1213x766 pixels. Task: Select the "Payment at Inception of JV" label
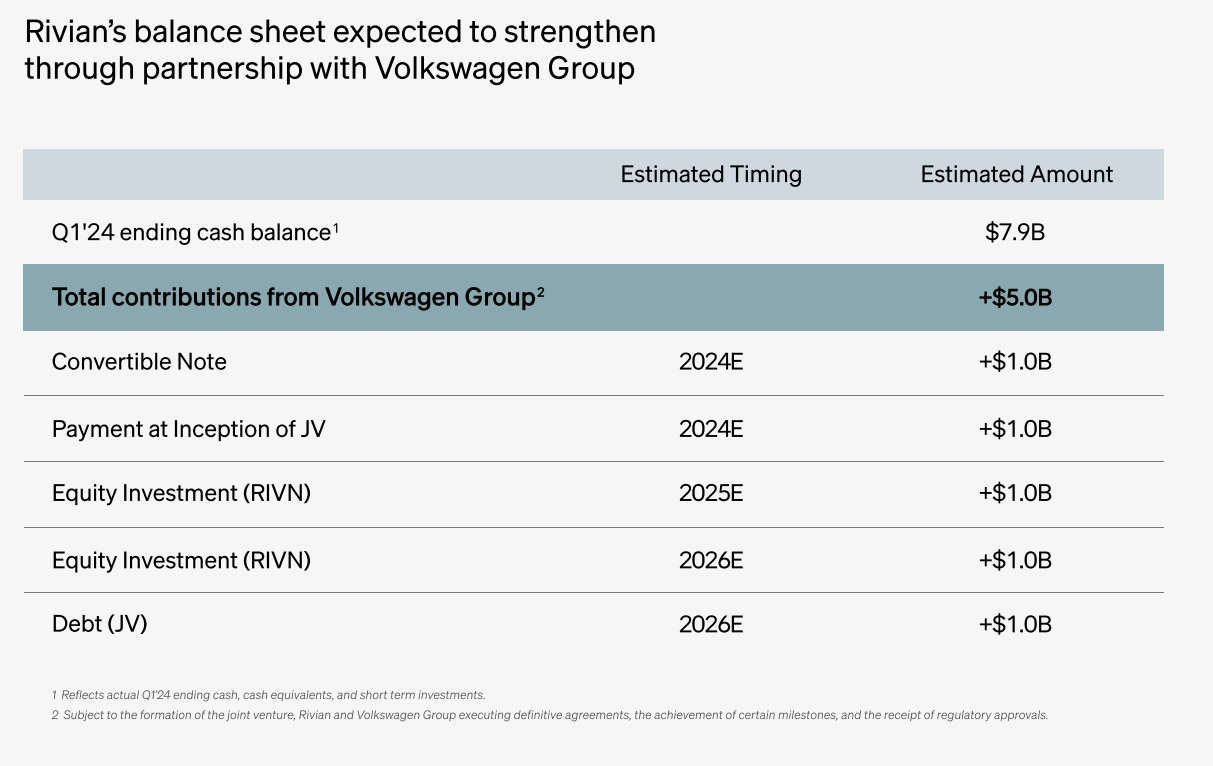pos(189,429)
